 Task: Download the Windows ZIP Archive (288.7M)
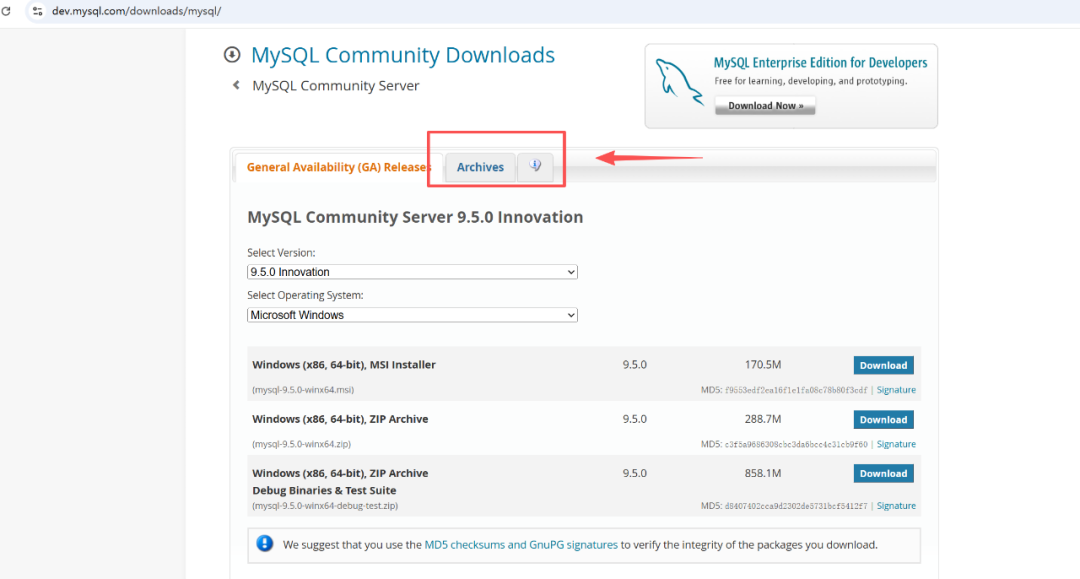pos(883,419)
